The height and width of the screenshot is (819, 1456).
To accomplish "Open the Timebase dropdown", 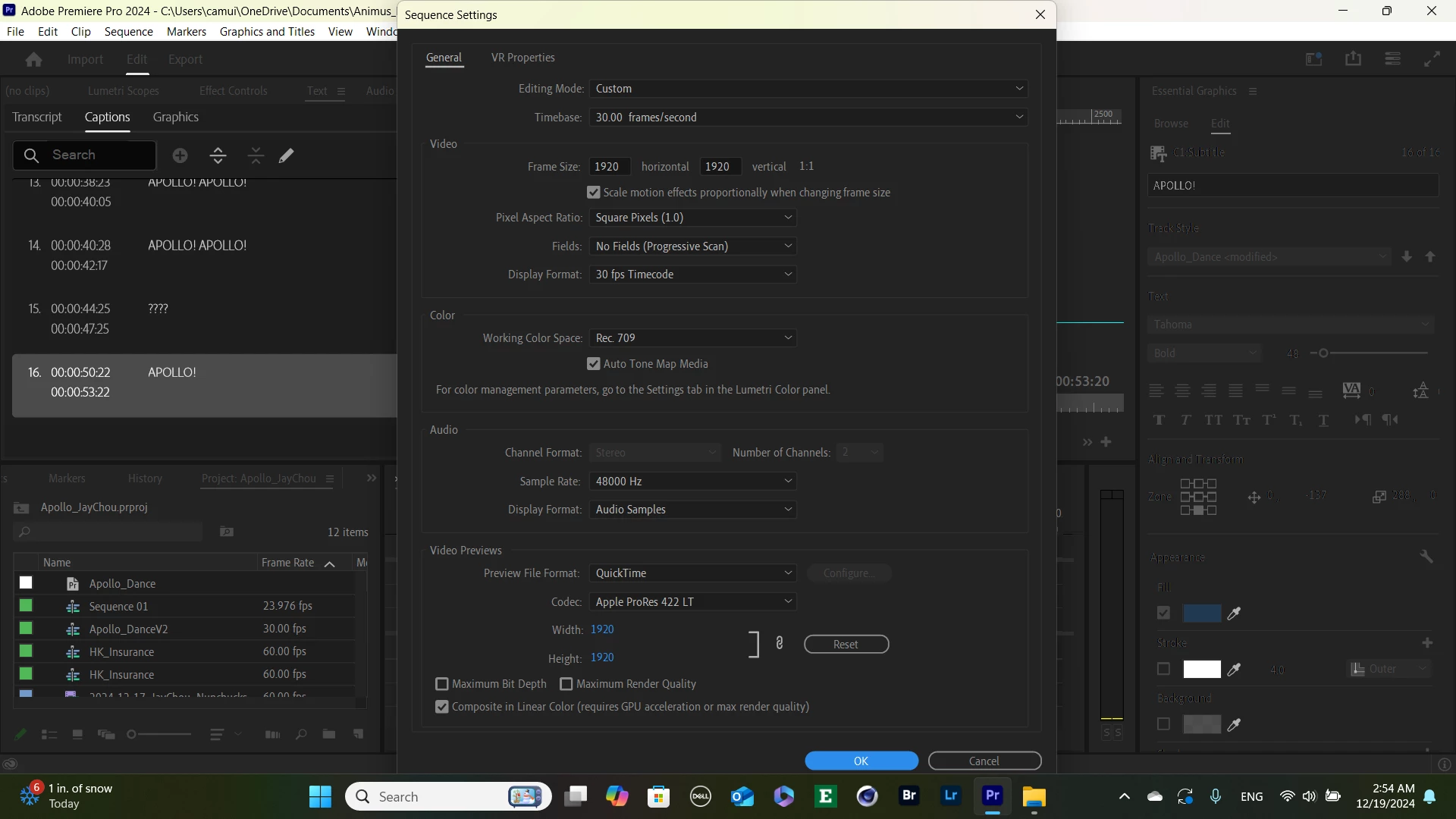I will pyautogui.click(x=808, y=118).
